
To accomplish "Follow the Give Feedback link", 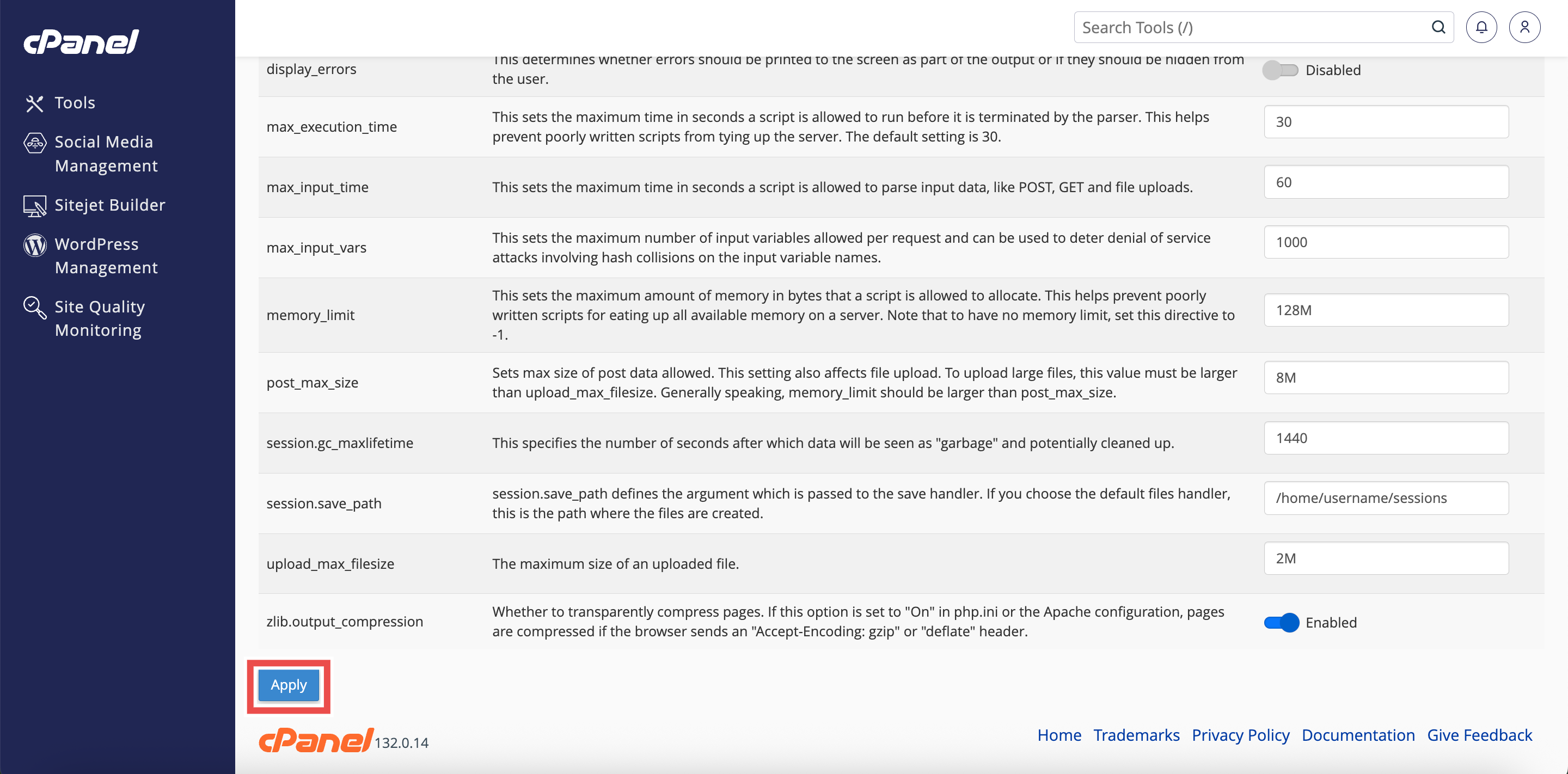I will tap(1479, 735).
